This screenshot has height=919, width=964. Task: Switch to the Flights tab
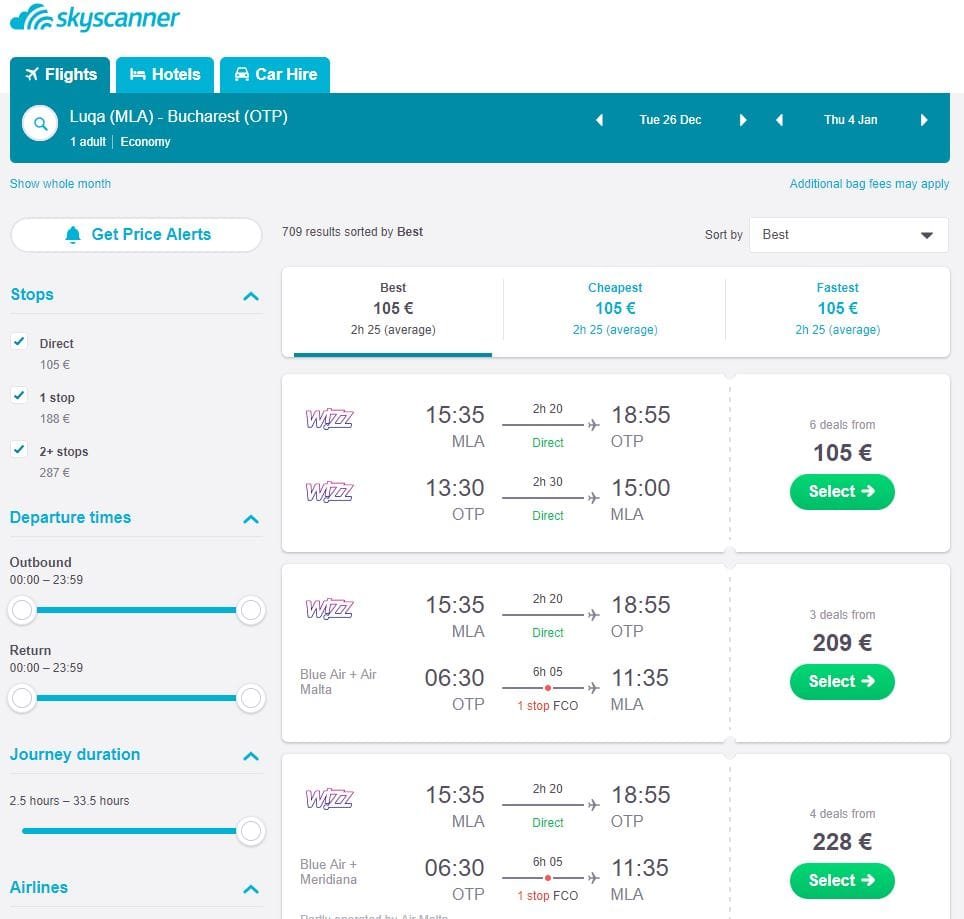[x=60, y=74]
